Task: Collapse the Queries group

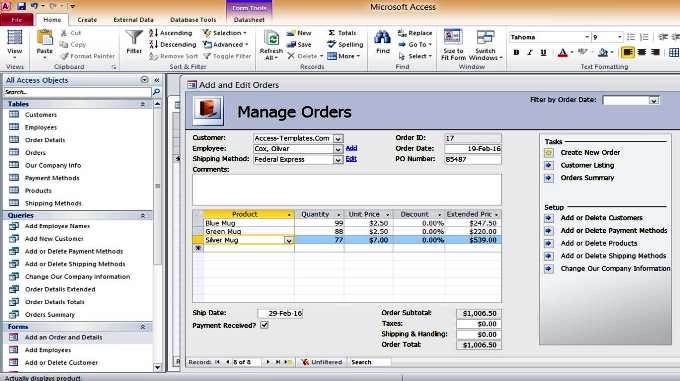Action: pos(143,215)
